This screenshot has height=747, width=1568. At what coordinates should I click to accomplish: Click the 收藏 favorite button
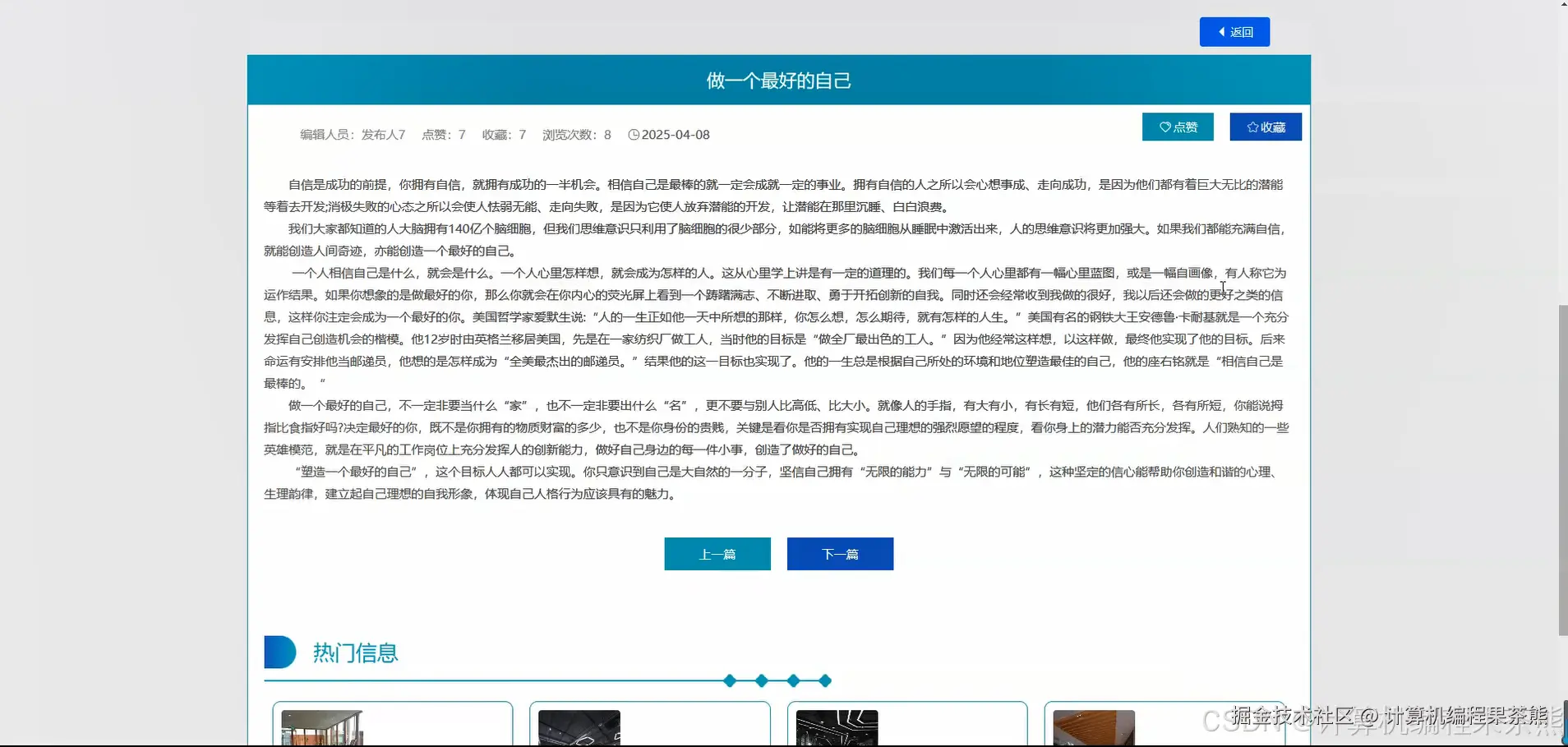point(1265,127)
